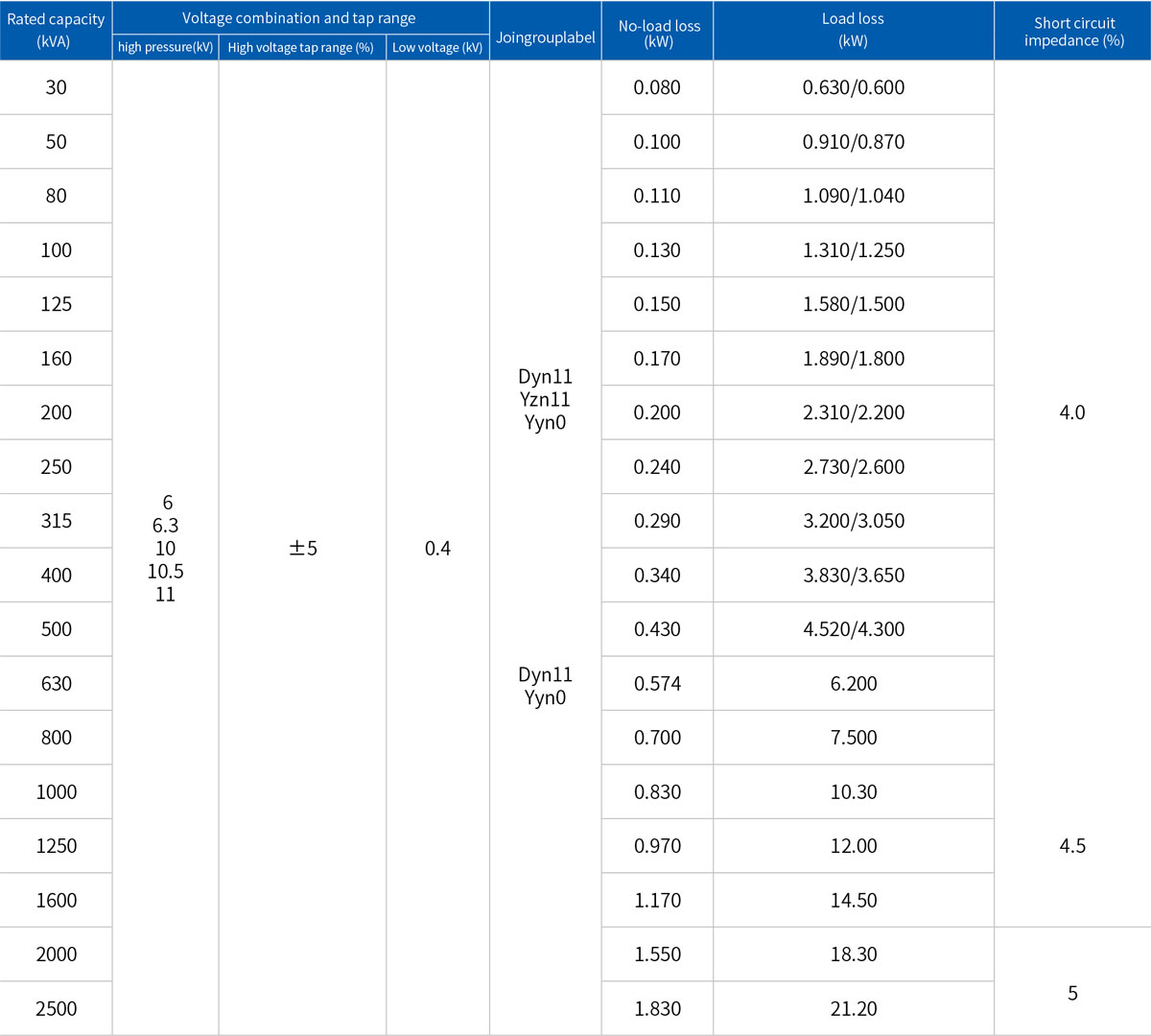Viewport: 1151px width, 1036px height.
Task: Select the ±5 tap range cell
Action: click(302, 549)
